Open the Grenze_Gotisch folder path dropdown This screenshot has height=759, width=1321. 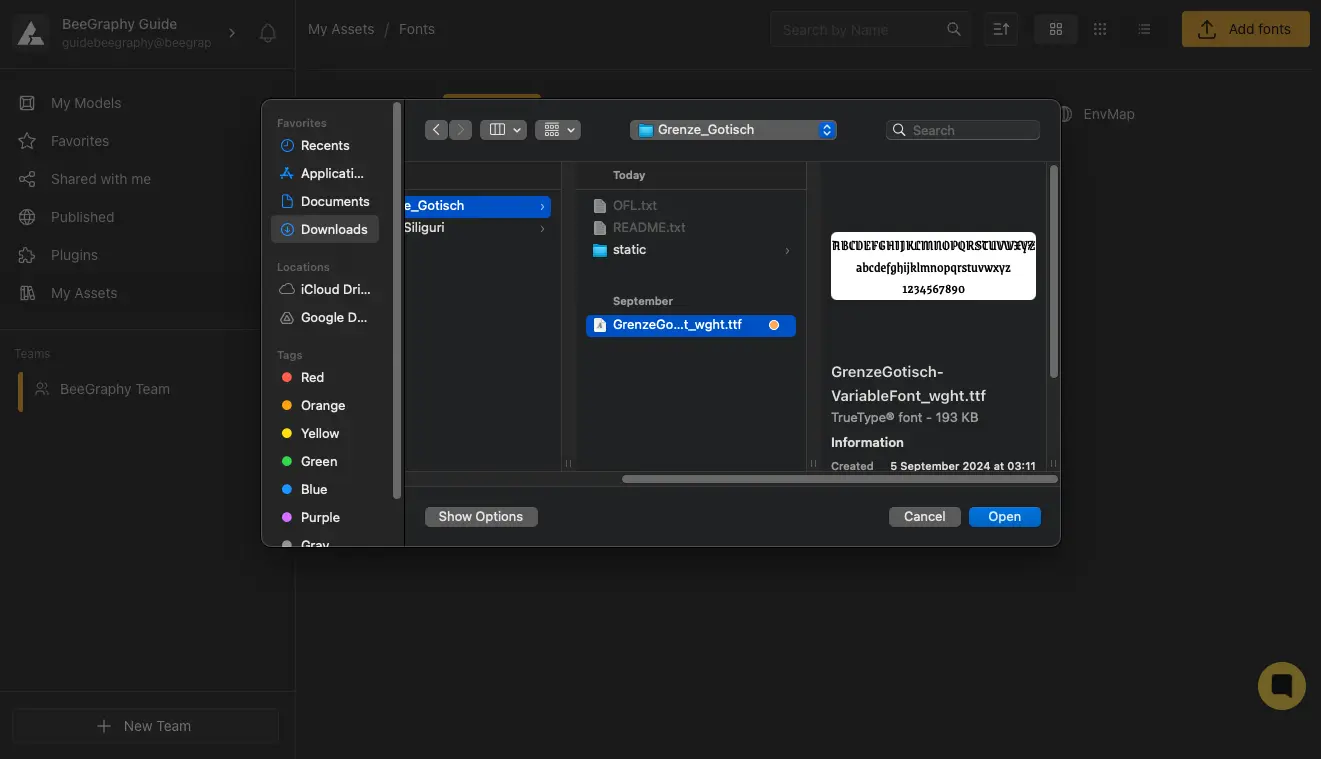click(x=733, y=130)
